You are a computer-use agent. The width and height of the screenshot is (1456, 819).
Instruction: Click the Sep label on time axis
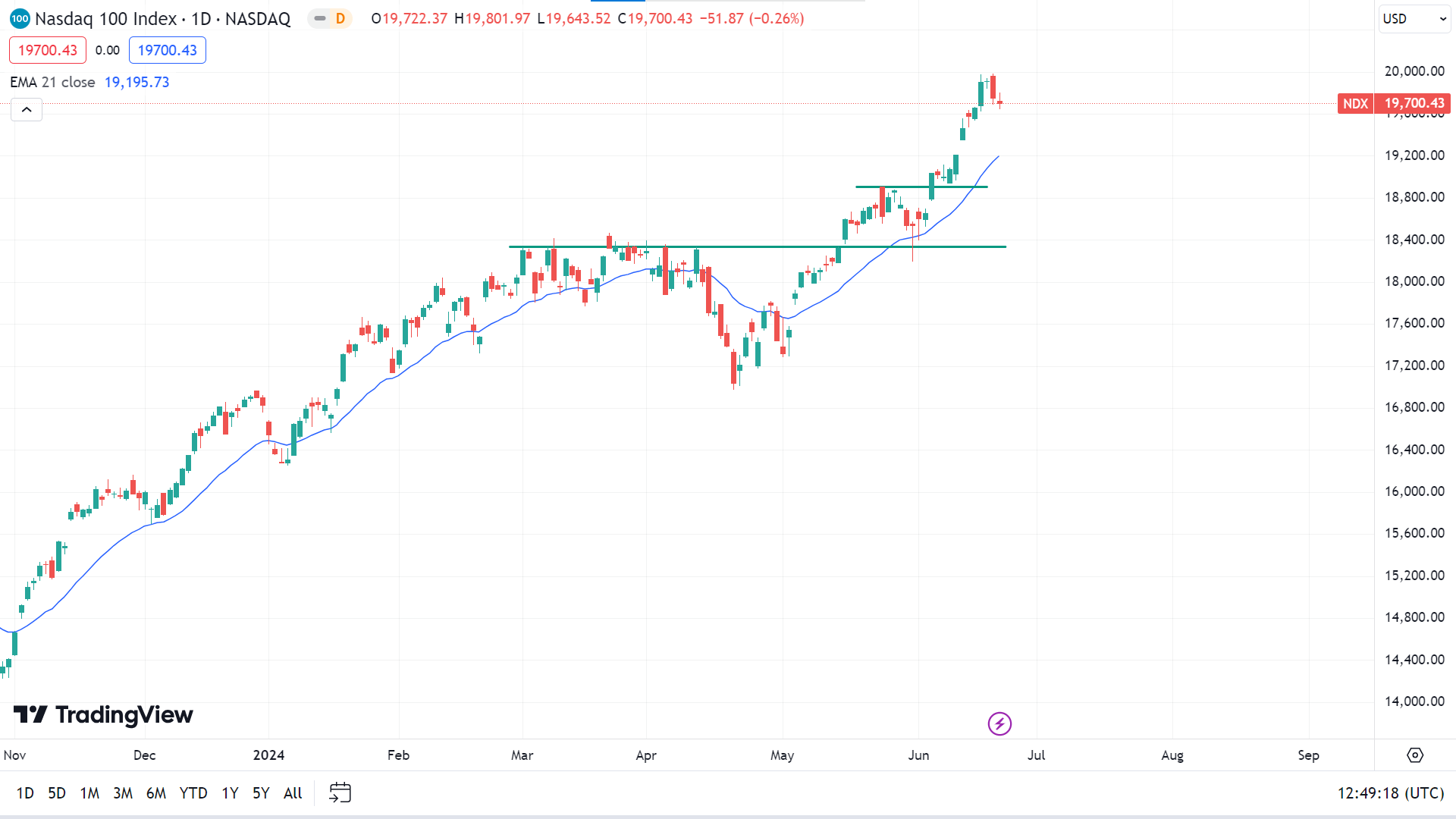pos(1308,755)
